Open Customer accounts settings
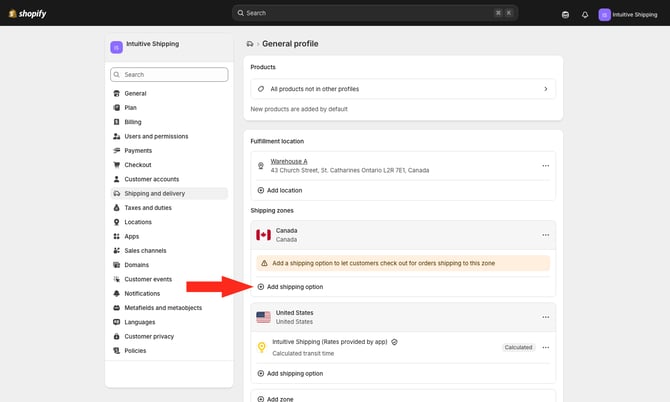Image resolution: width=670 pixels, height=402 pixels. point(169,179)
